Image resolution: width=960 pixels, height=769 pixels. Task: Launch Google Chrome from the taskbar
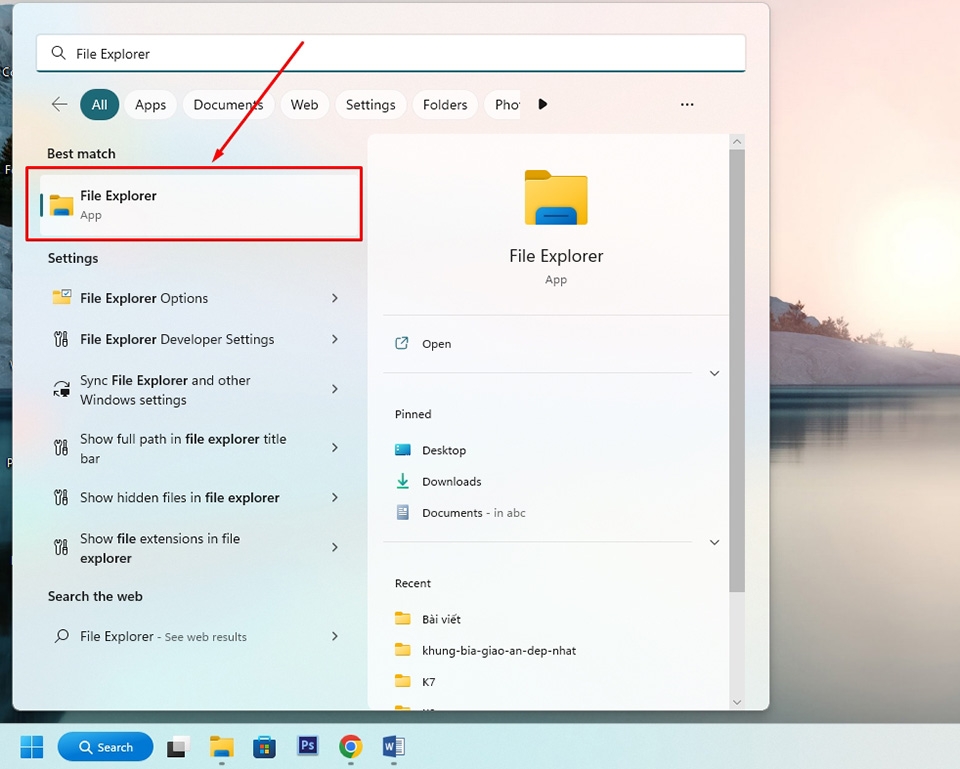350,746
